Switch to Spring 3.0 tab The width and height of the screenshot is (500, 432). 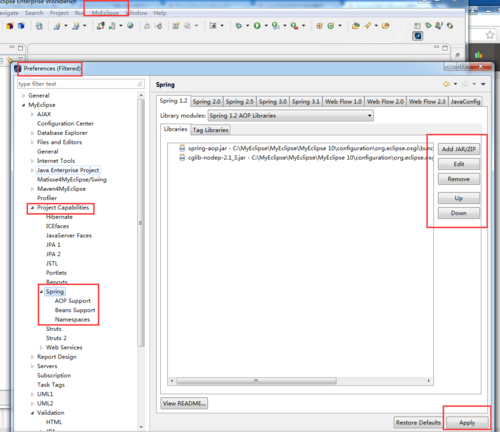(x=273, y=101)
